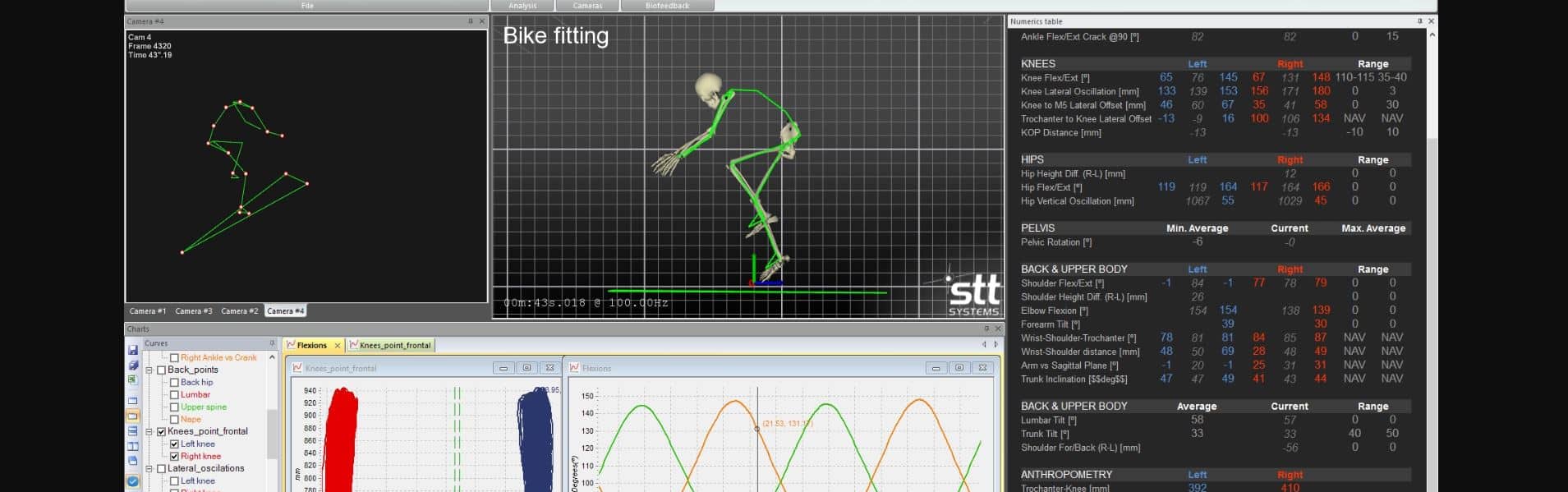1568x492 pixels.
Task: Click the chart tabs scroll-left arrow
Action: click(x=985, y=345)
